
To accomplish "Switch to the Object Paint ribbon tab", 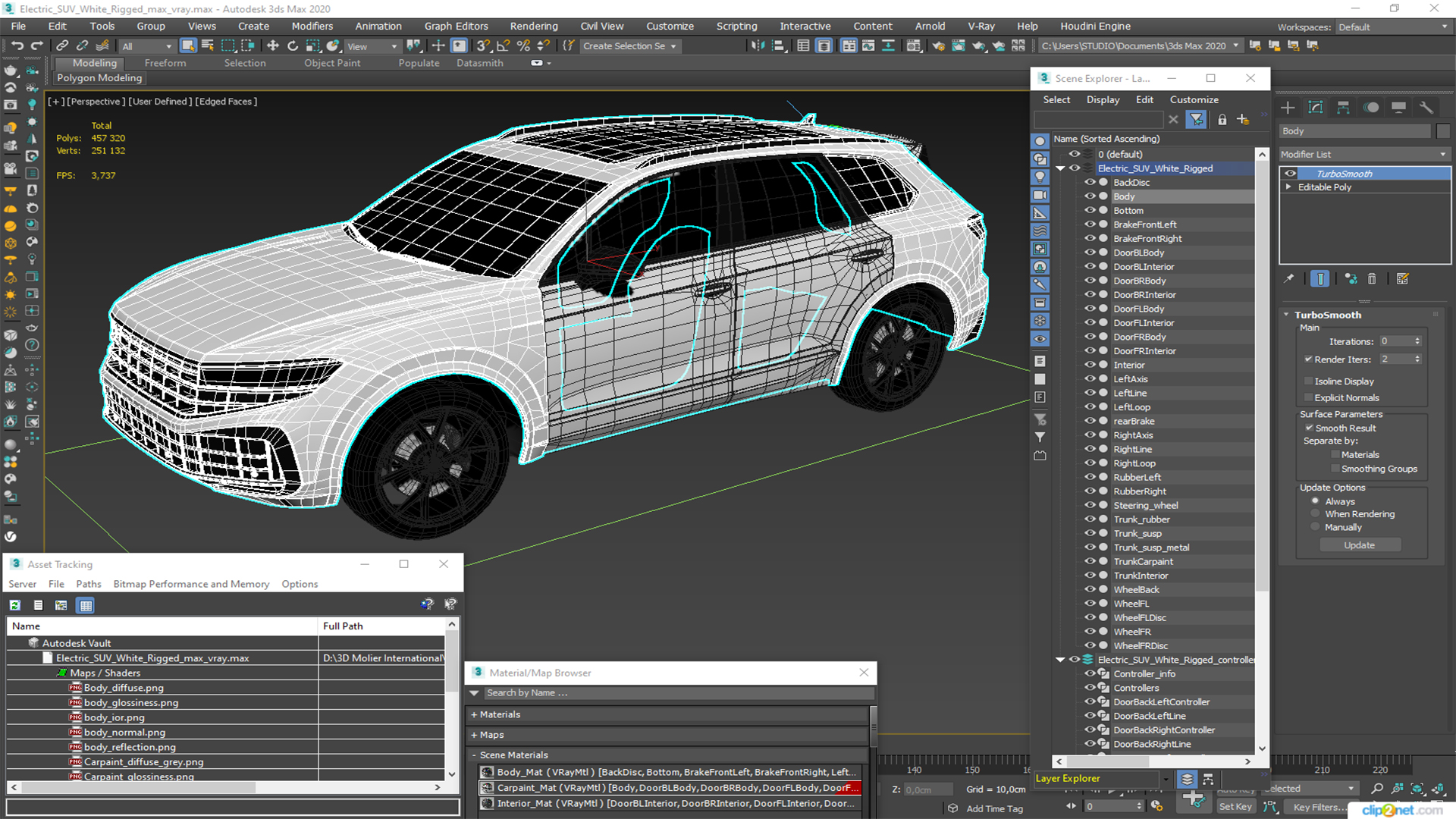I will point(332,63).
